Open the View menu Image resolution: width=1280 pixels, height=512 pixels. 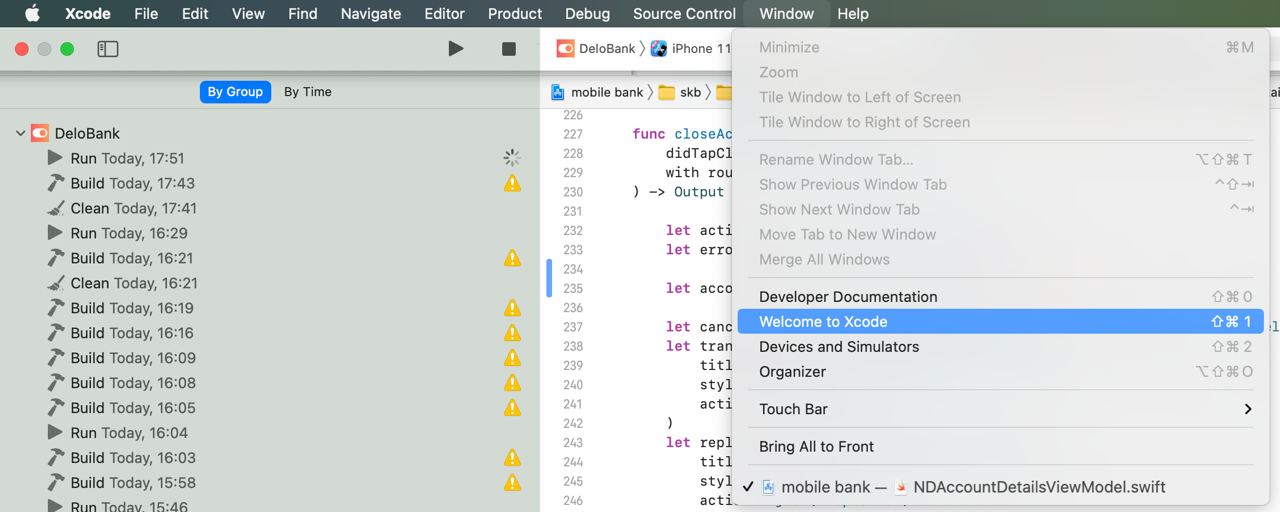tap(248, 13)
